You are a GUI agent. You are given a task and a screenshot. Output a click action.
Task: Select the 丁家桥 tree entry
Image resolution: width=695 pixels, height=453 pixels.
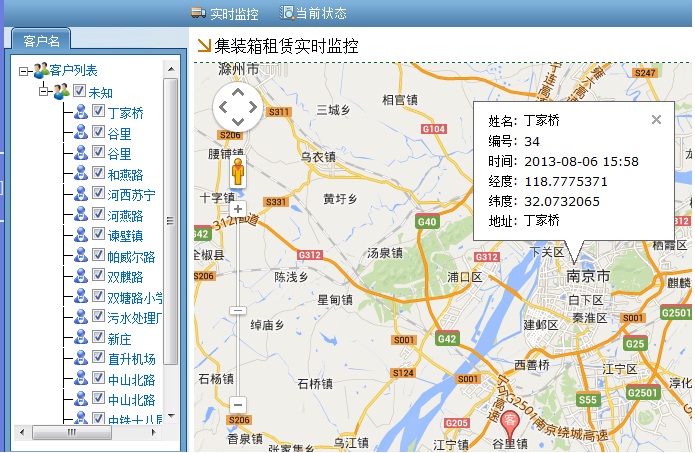125,113
